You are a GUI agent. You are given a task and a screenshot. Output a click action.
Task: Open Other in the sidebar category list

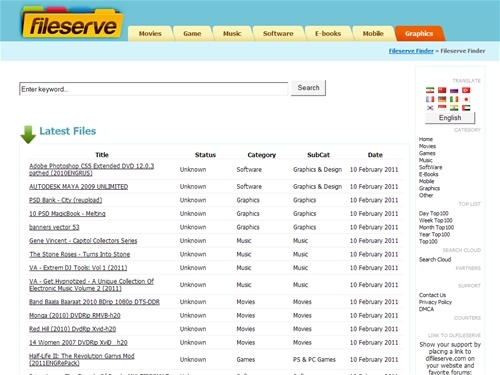[426, 195]
